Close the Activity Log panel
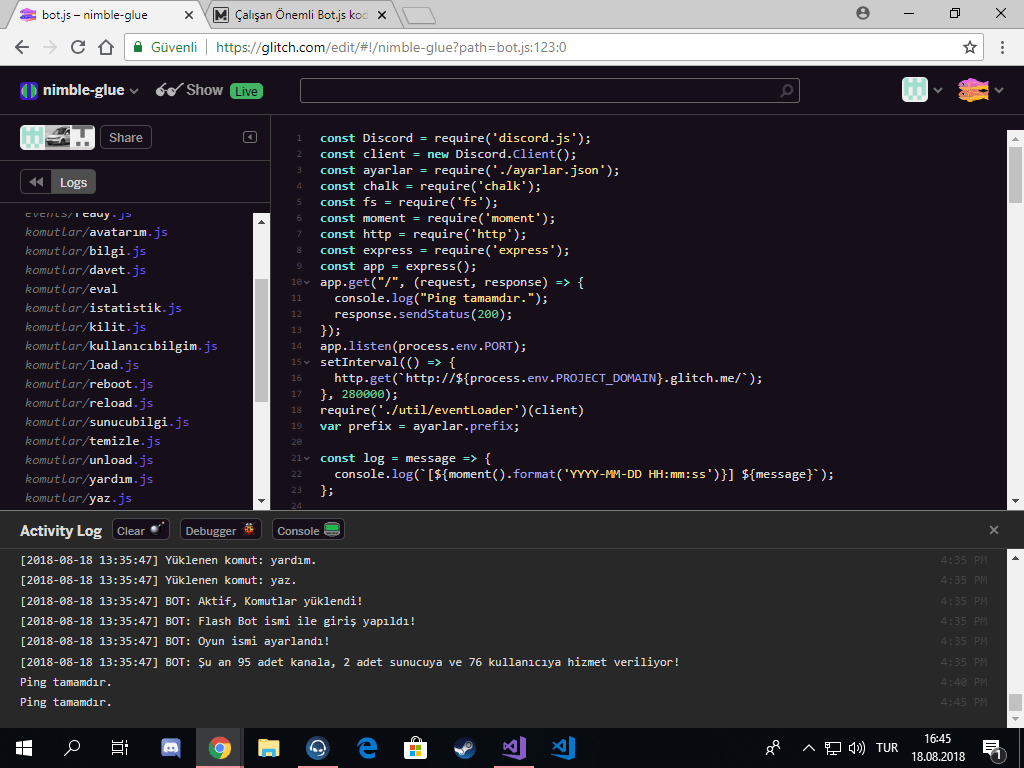Screen dimensions: 1024x768 click(x=994, y=530)
